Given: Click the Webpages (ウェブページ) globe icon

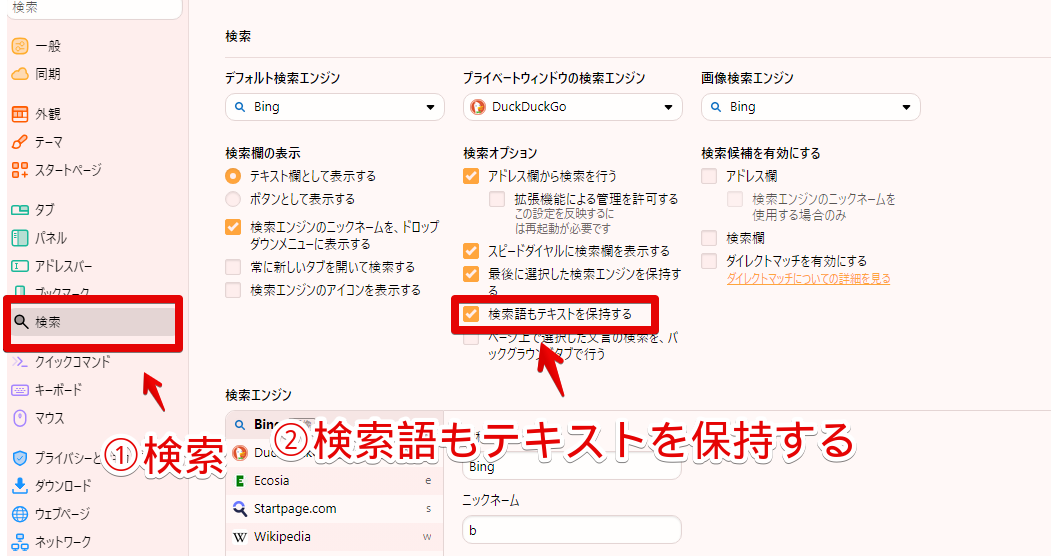Looking at the screenshot, I should 20,514.
